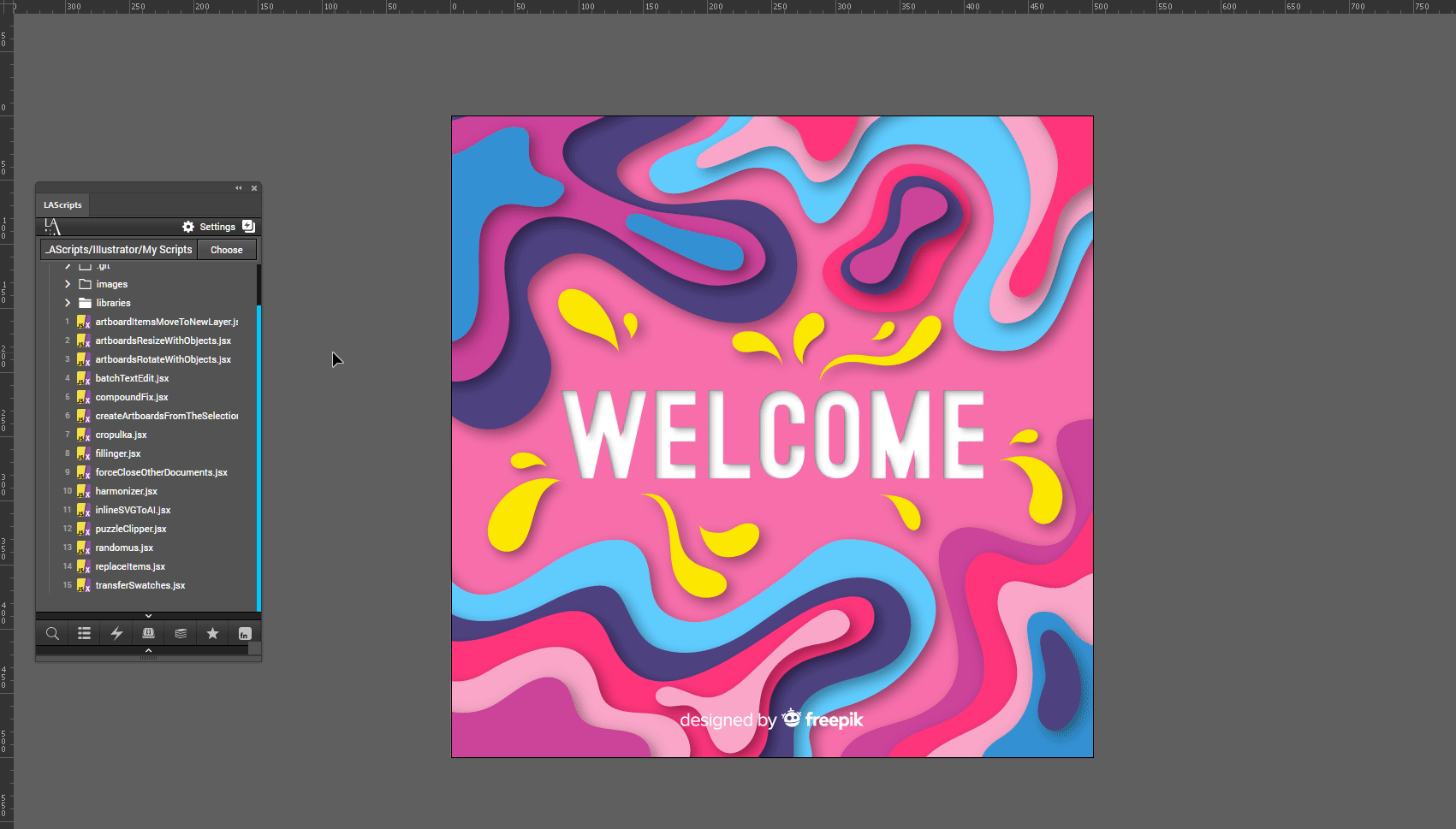Open favorites with the star icon
This screenshot has height=829, width=1456.
212,634
